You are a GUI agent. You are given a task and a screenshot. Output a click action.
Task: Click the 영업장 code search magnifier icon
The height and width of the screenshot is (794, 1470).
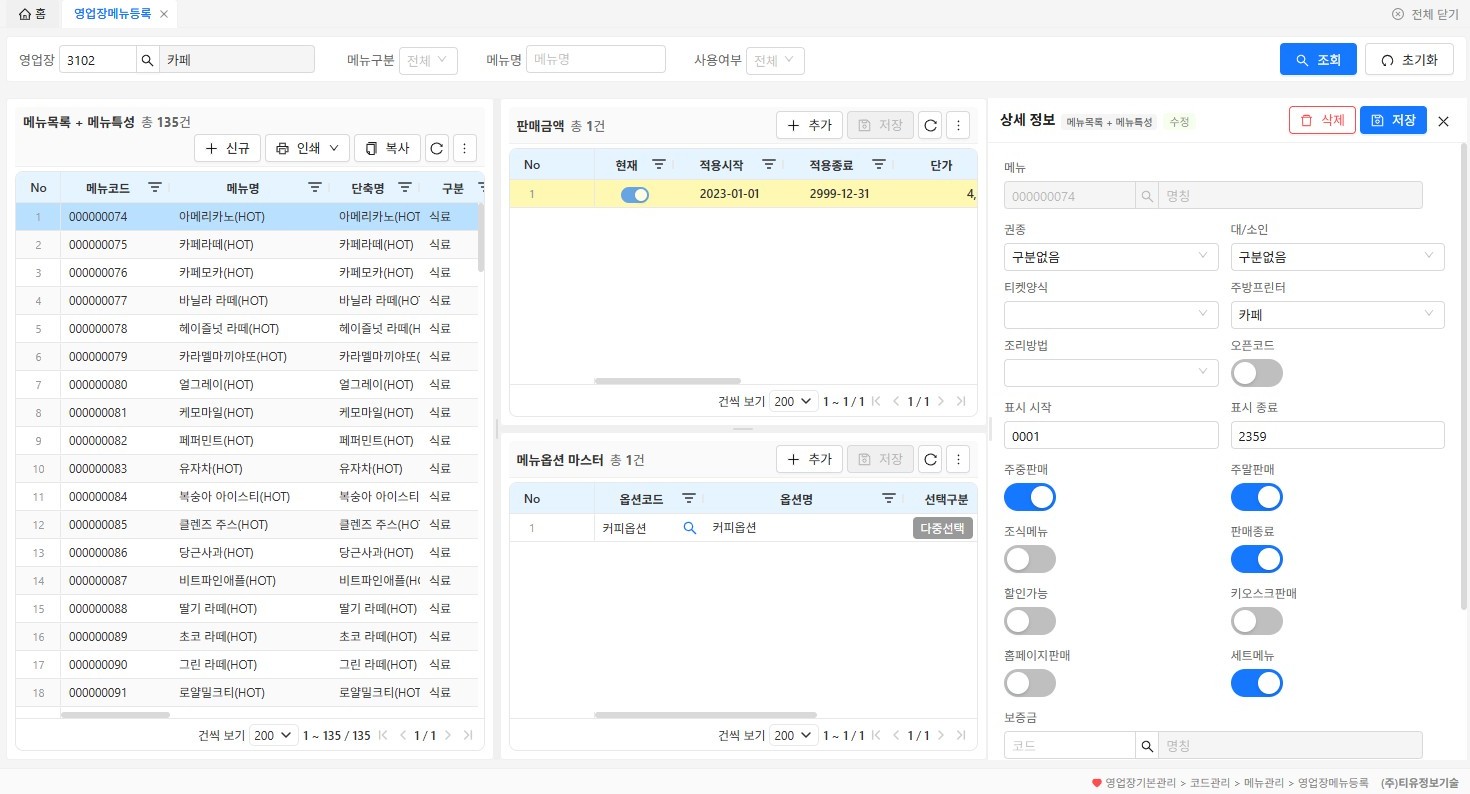(147, 59)
